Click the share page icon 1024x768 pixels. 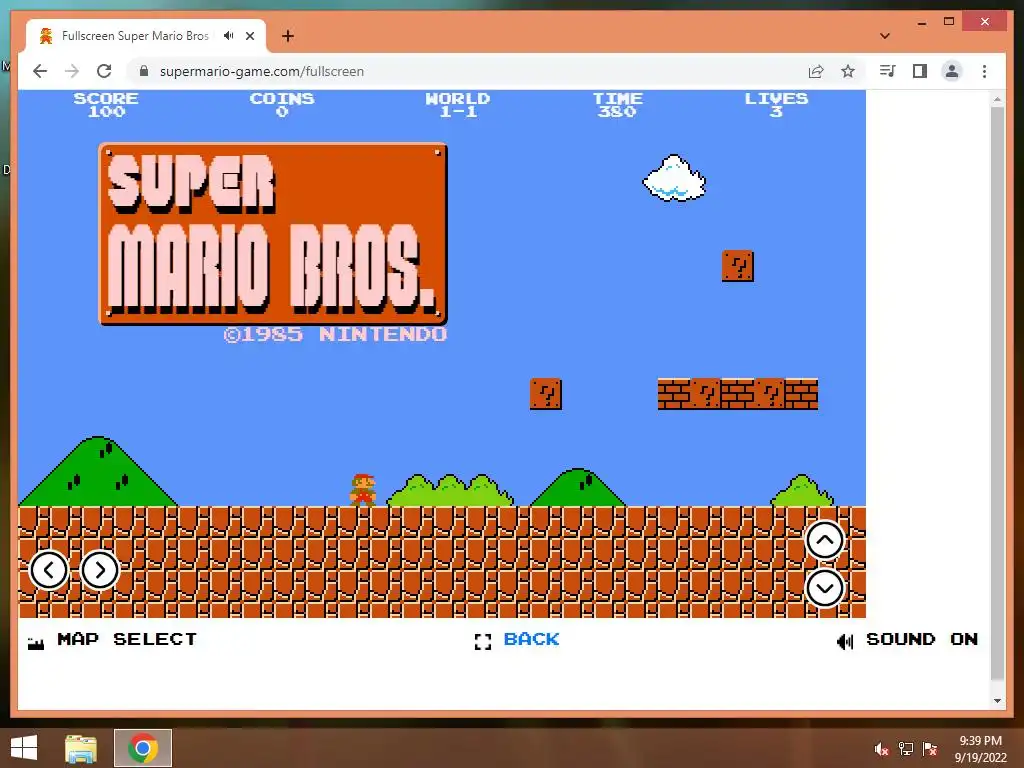[x=816, y=71]
